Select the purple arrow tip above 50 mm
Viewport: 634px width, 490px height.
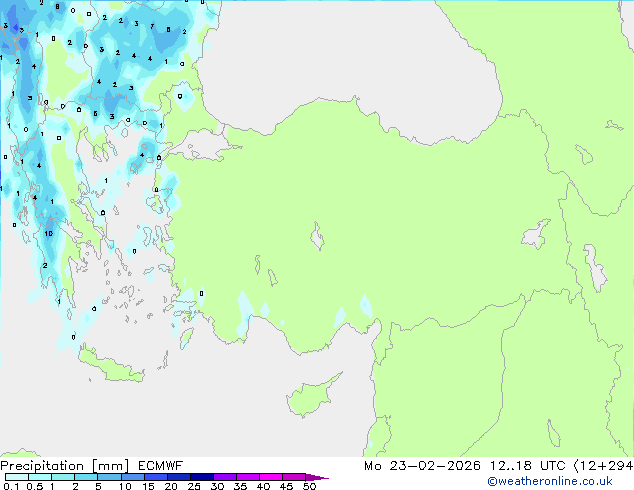click(x=317, y=477)
